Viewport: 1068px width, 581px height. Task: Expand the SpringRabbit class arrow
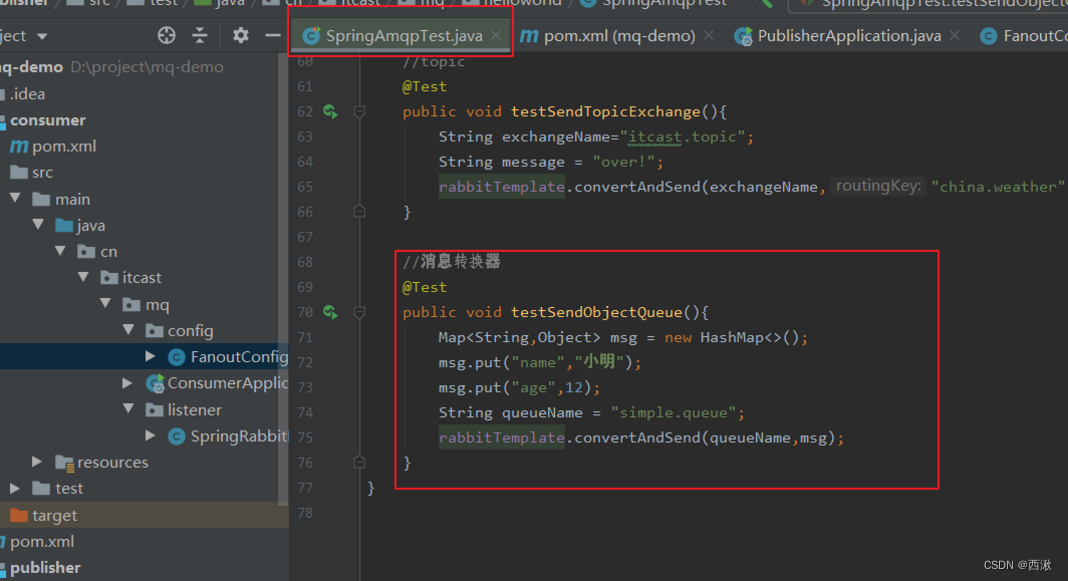click(151, 435)
